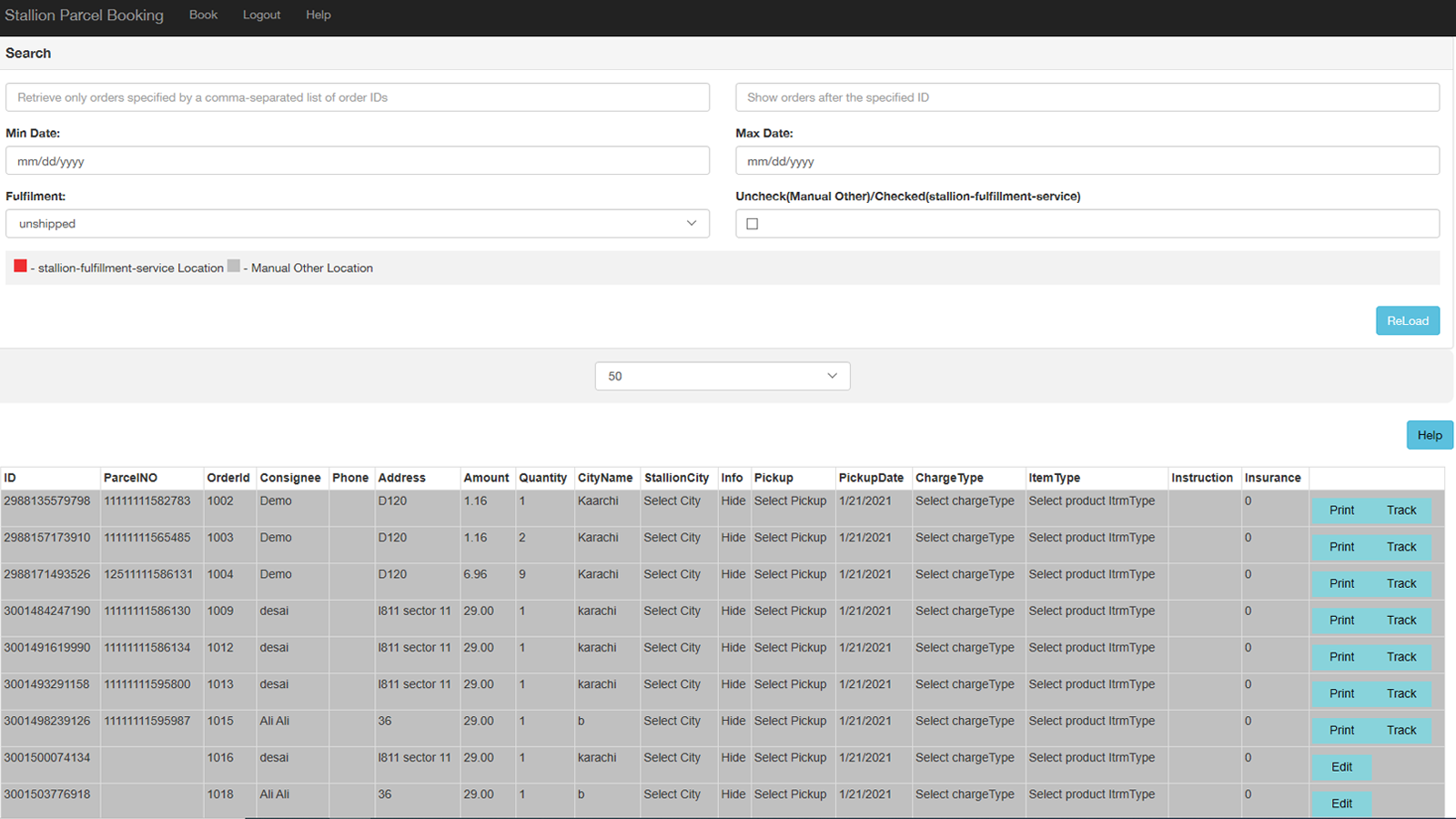Track the parcel for order 1015
Screen dimensions: 1456x819
click(1401, 730)
